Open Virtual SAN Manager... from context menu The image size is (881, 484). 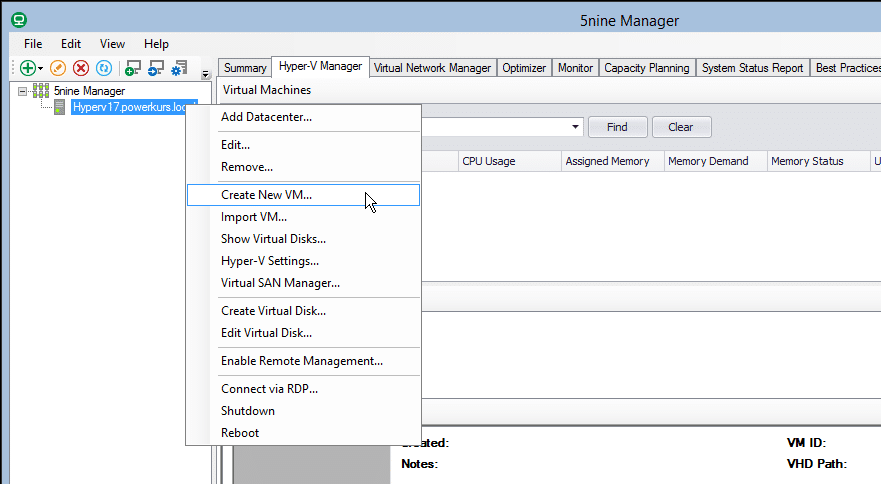pyautogui.click(x=303, y=283)
